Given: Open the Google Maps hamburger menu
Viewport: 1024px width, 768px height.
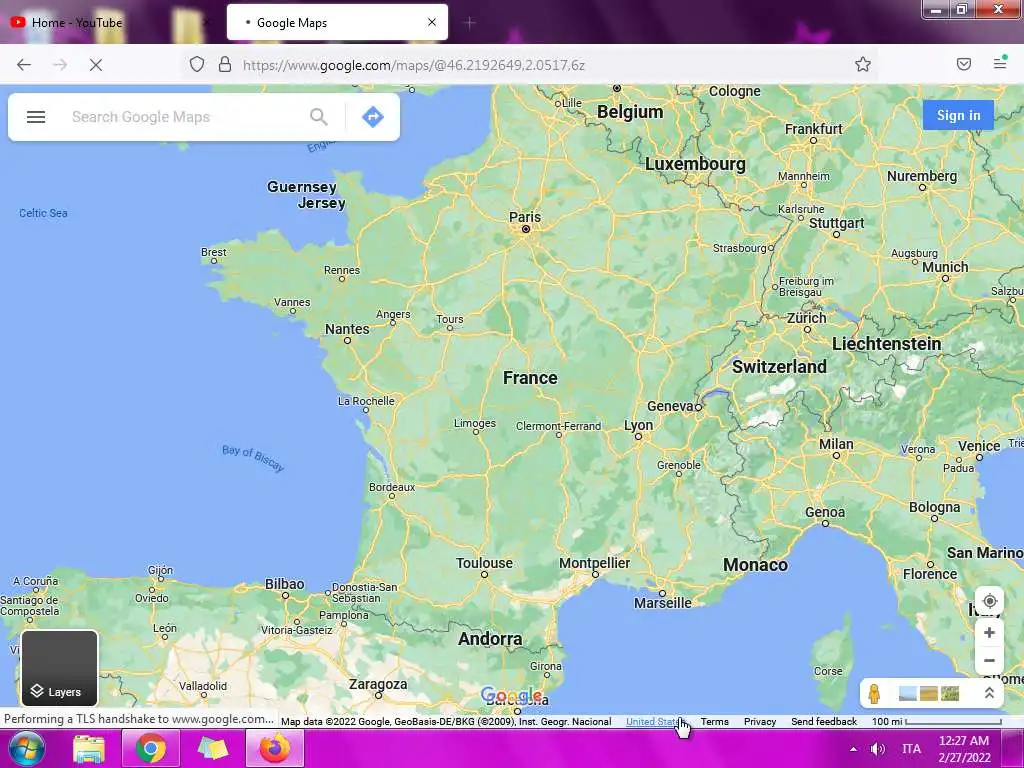Looking at the screenshot, I should pos(36,117).
